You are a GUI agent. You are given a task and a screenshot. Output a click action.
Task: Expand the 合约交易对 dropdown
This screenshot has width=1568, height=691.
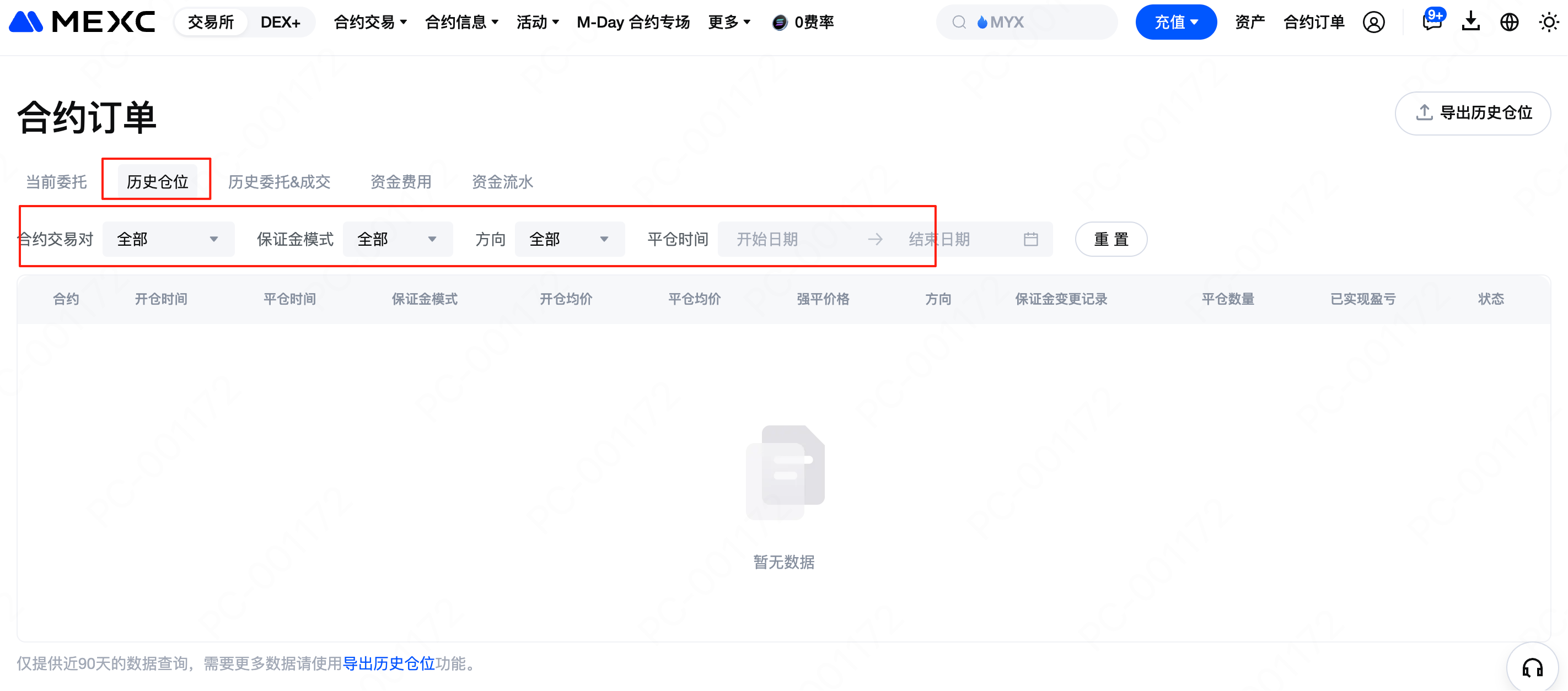coord(168,239)
